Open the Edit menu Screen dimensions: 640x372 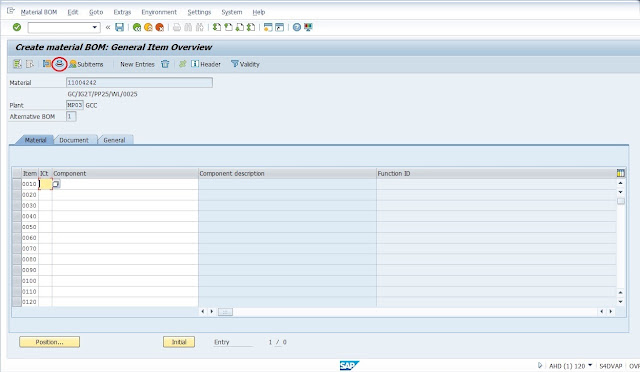pos(73,12)
